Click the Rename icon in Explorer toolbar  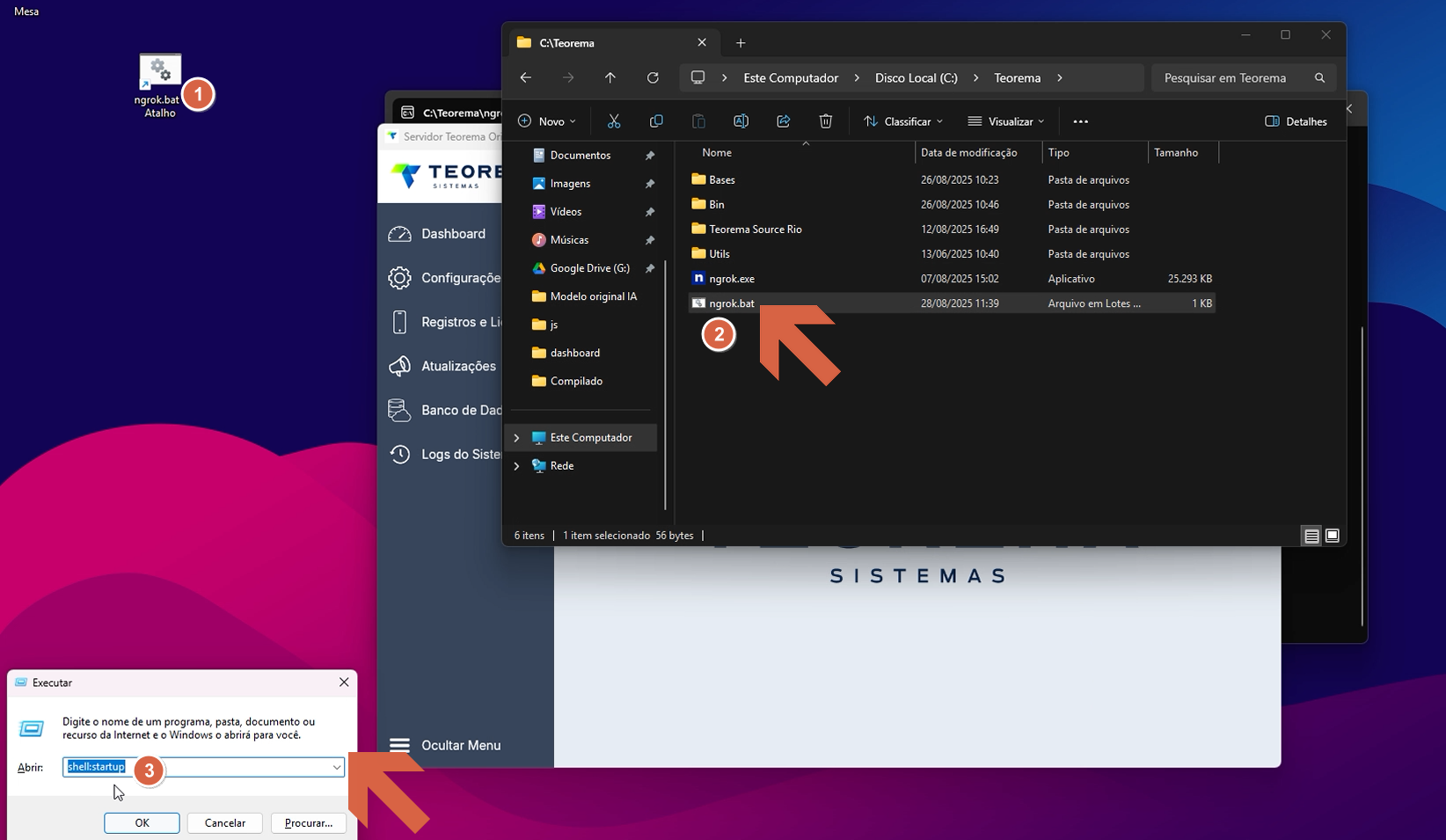pos(741,121)
